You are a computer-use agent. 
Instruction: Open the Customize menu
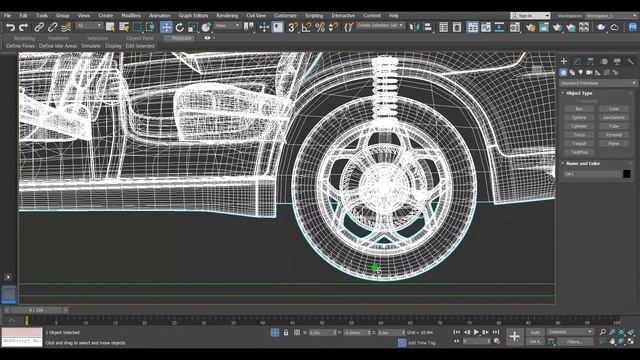(285, 16)
